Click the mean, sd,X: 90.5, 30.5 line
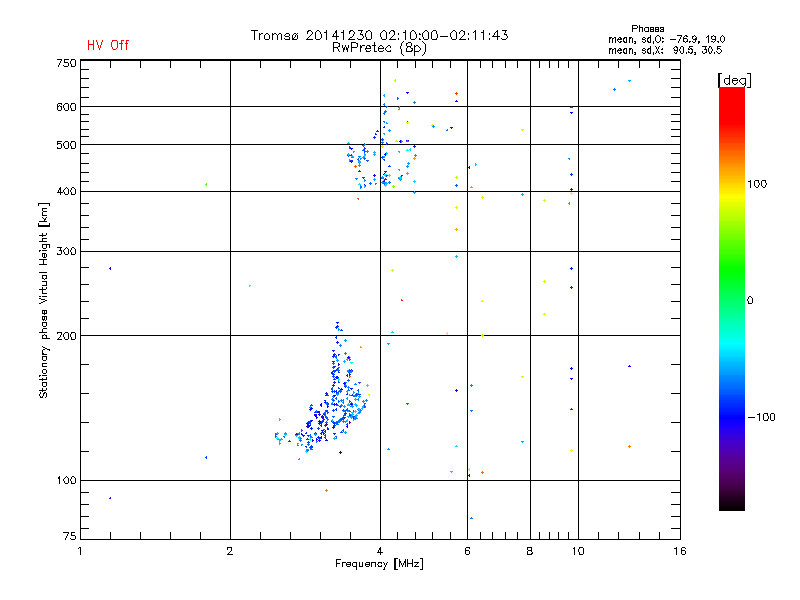The image size is (800, 600). point(665,50)
